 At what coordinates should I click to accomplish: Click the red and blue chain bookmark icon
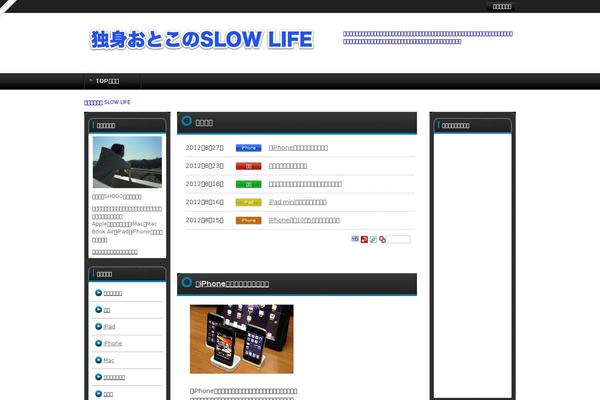[x=382, y=239]
